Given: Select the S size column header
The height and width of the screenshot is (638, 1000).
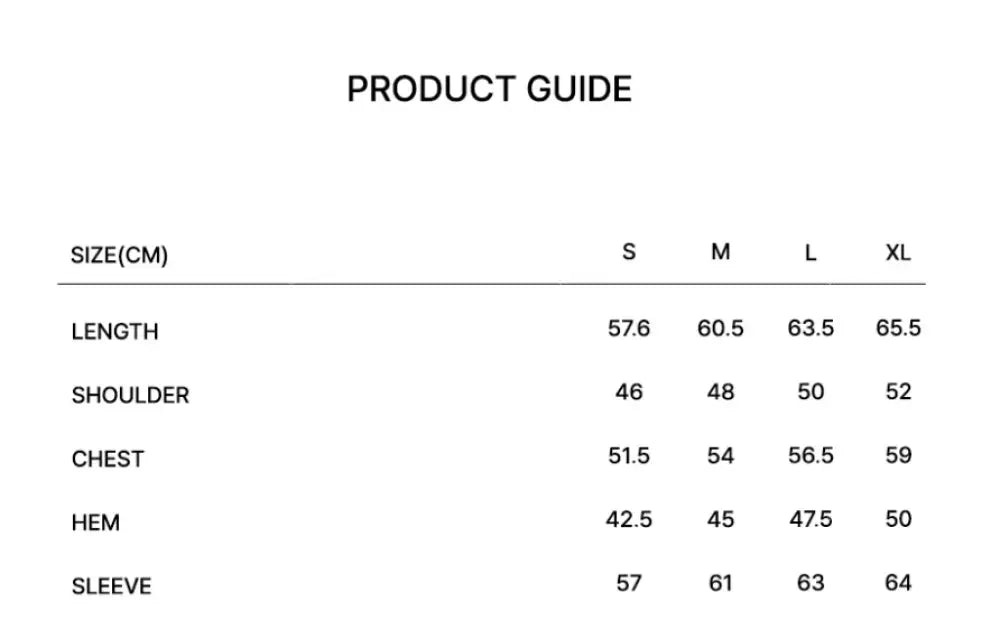Looking at the screenshot, I should (629, 252).
